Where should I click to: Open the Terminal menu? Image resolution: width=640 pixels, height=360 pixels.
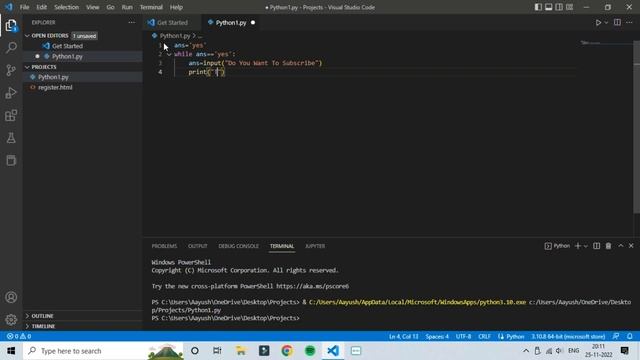(x=151, y=7)
